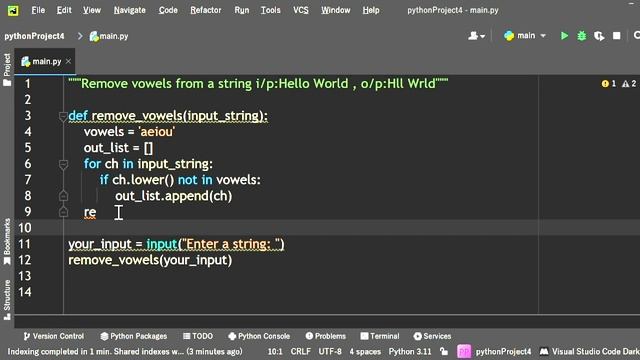Open the Services tool window

432,336
